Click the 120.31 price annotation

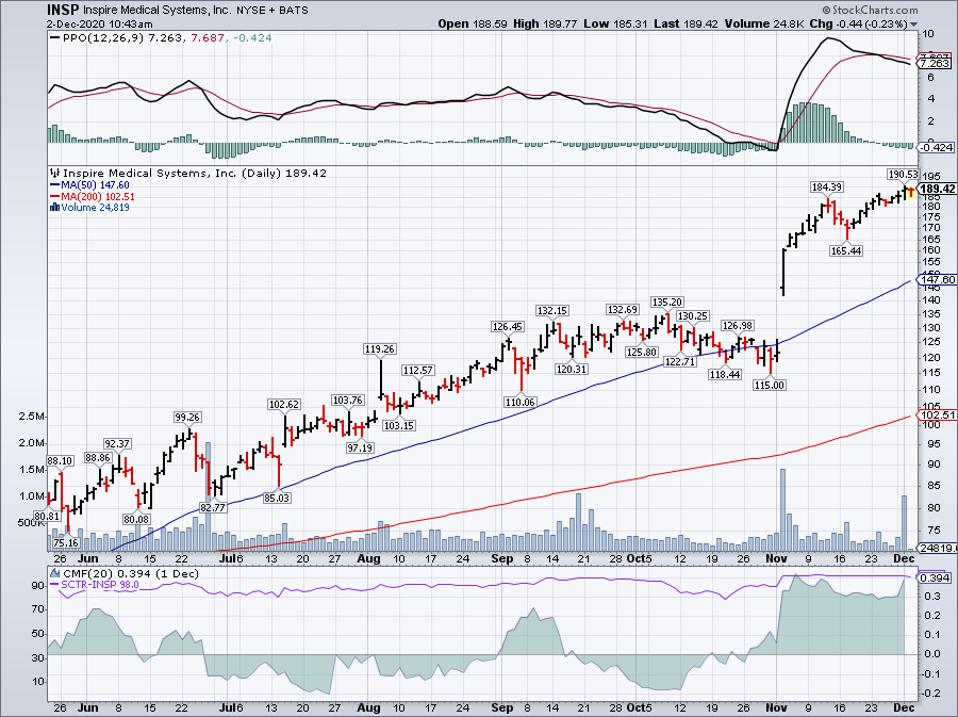tap(571, 369)
